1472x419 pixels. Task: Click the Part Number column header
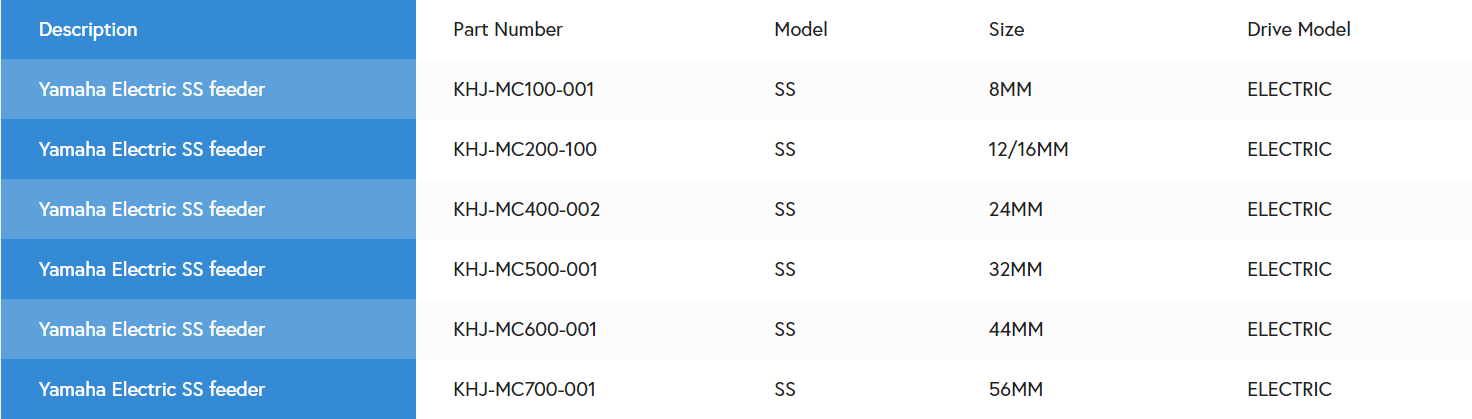point(508,30)
